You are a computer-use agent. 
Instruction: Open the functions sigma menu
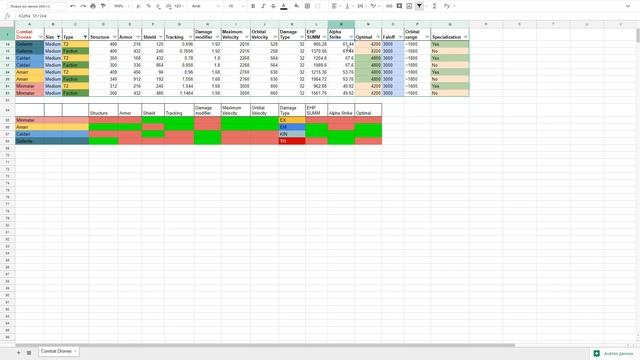click(434, 6)
